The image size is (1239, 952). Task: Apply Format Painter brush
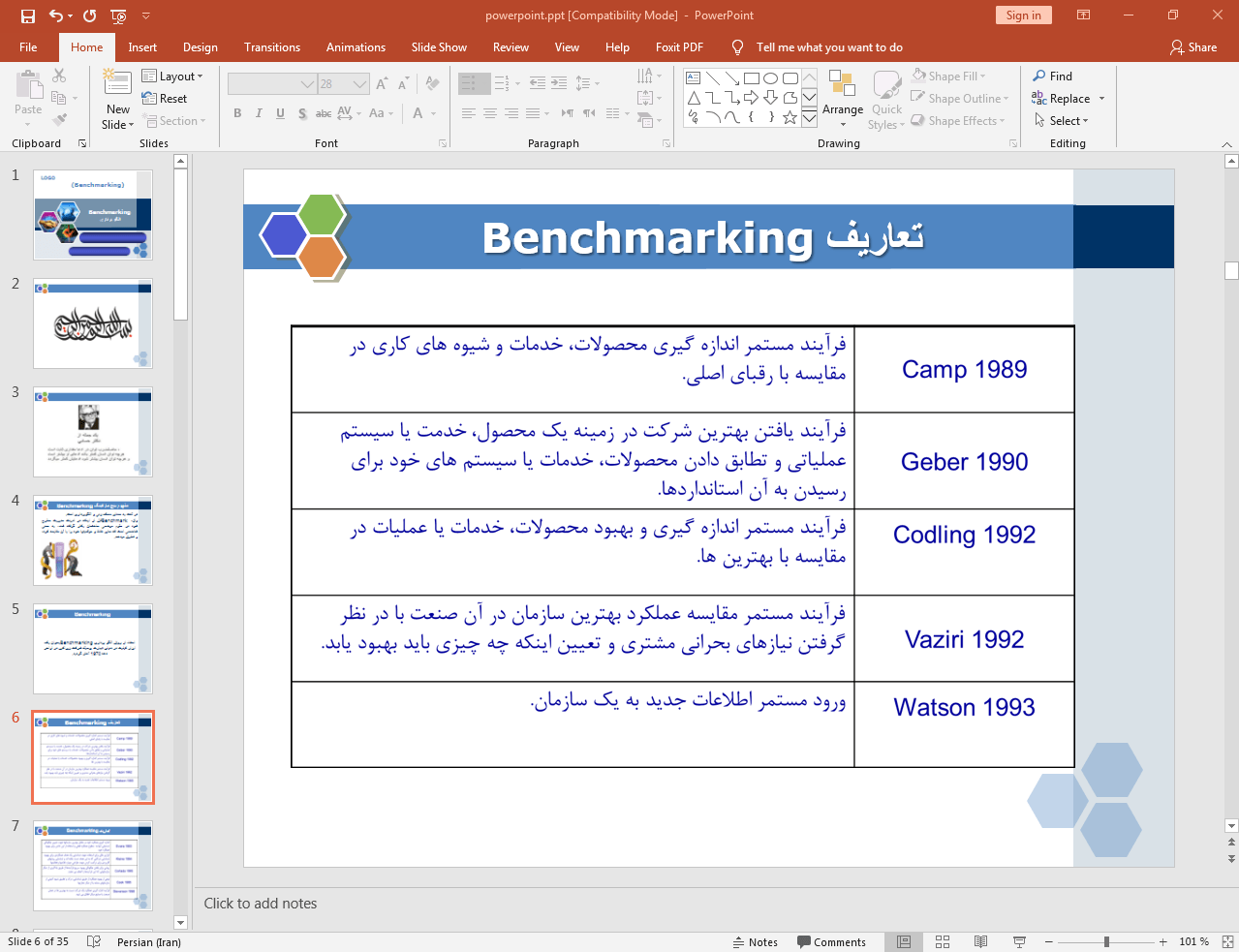[x=59, y=120]
